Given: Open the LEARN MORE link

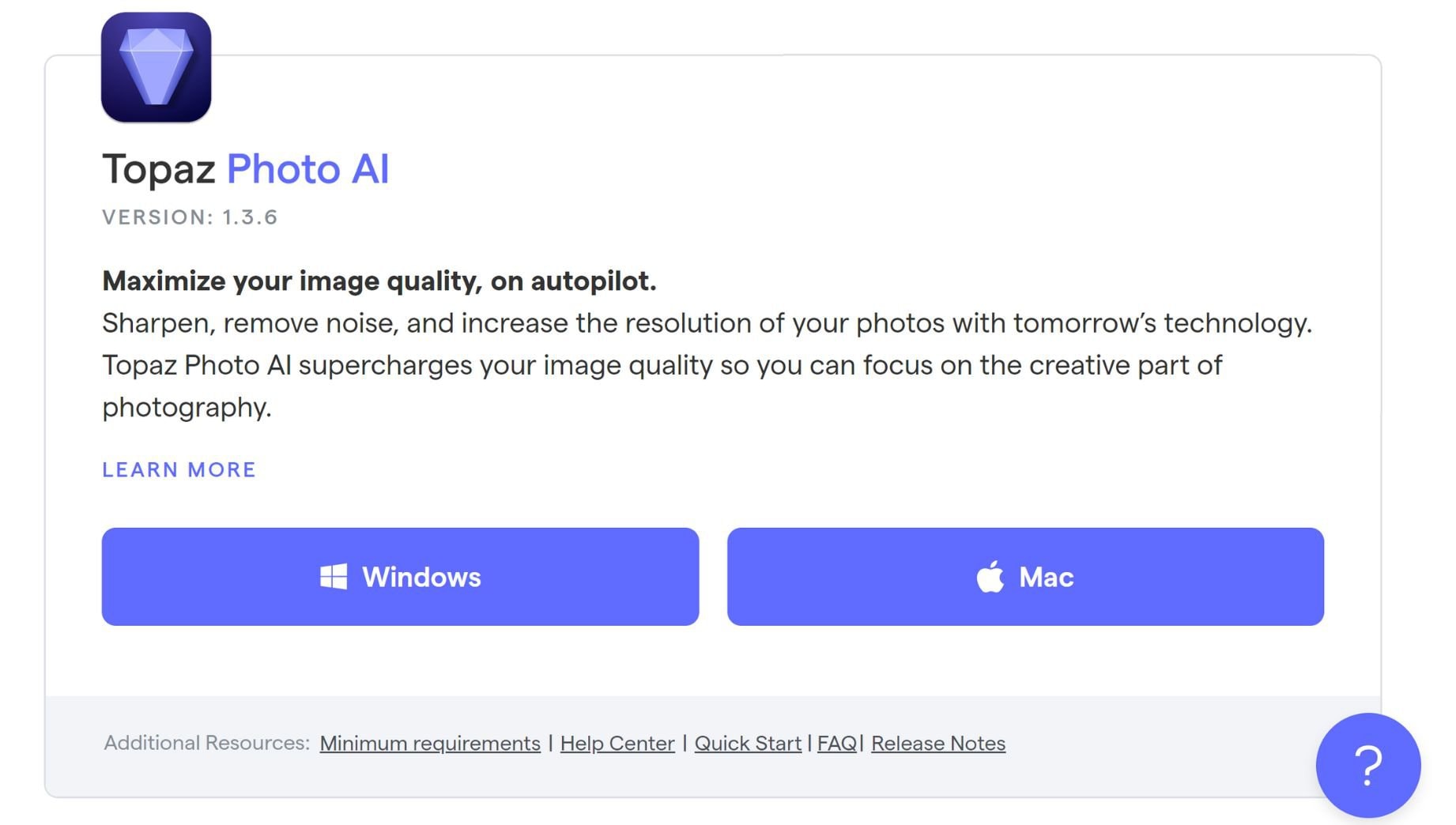Looking at the screenshot, I should pos(178,469).
